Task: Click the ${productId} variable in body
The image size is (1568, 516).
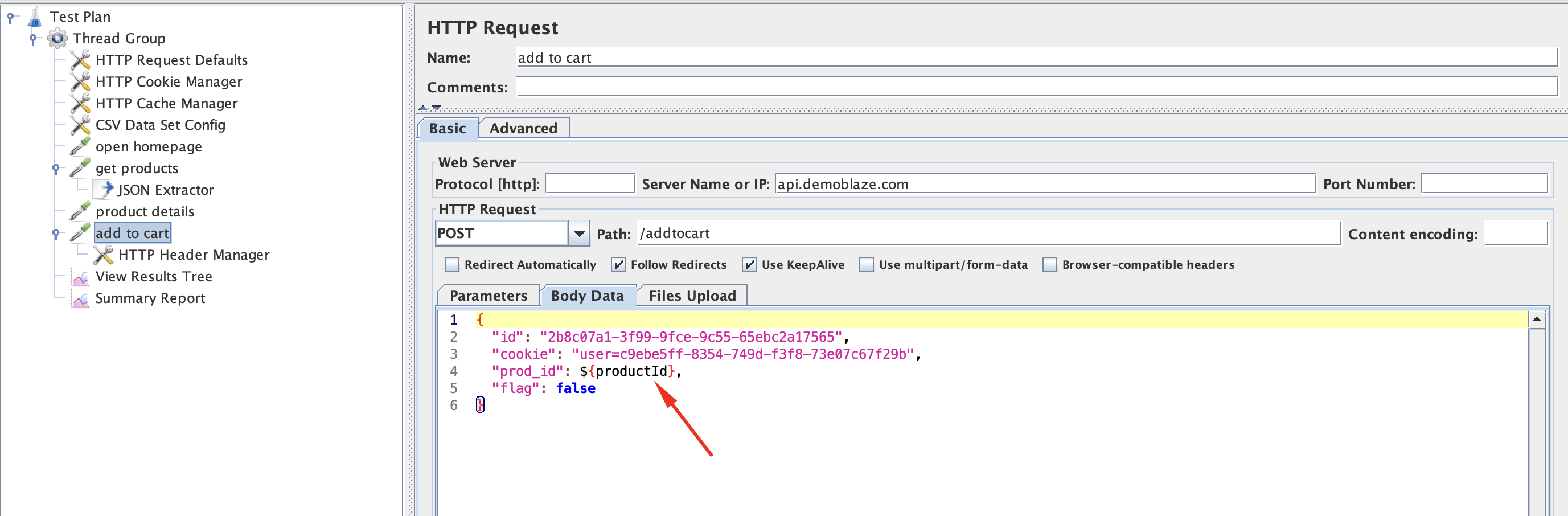Action: click(627, 371)
